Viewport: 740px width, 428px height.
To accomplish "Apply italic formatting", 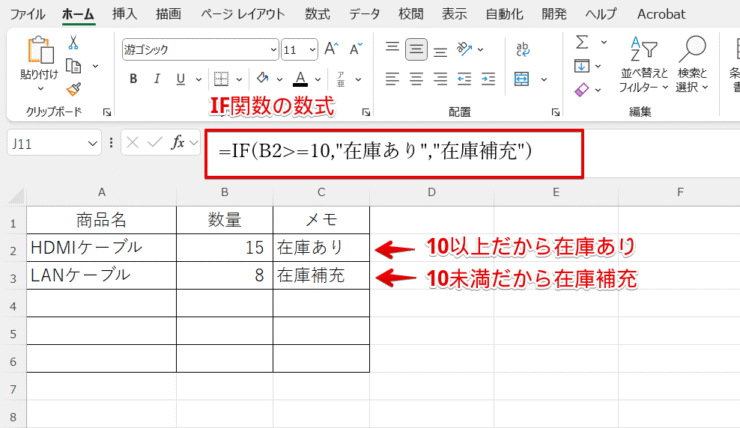I will coord(157,79).
